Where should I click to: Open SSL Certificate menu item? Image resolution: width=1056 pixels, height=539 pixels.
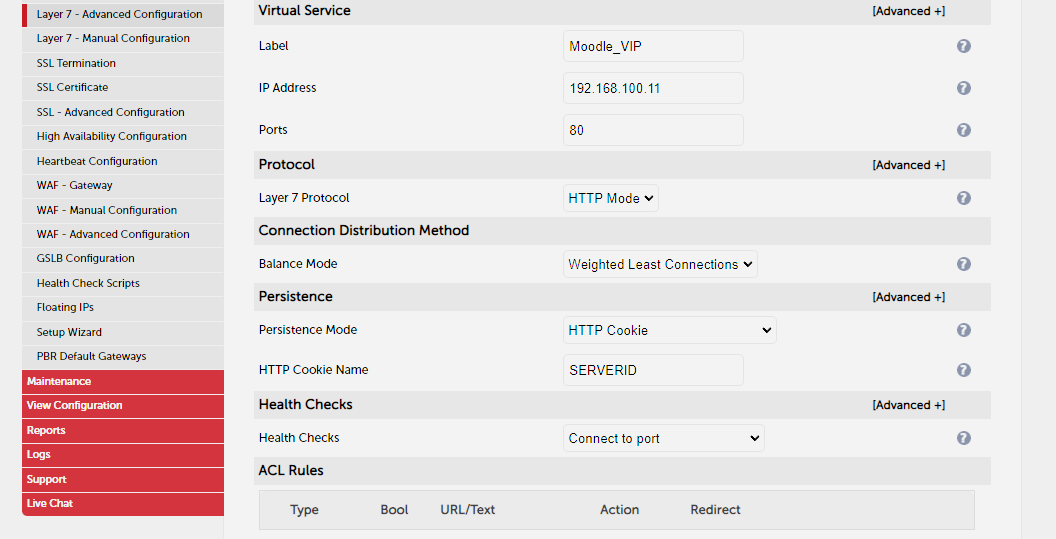click(123, 88)
